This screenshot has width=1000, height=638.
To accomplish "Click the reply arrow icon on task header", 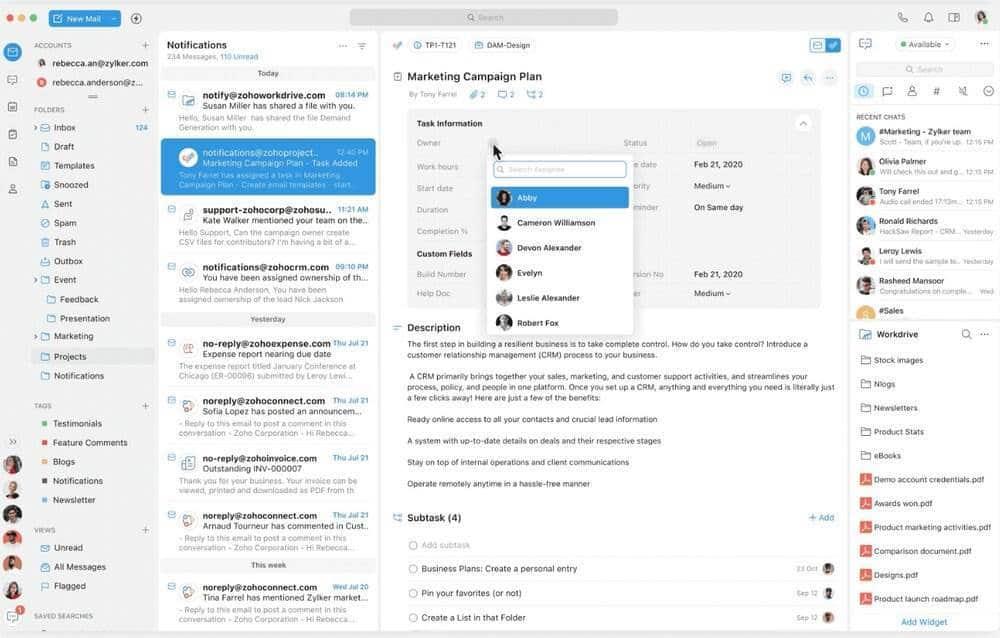I will point(807,78).
